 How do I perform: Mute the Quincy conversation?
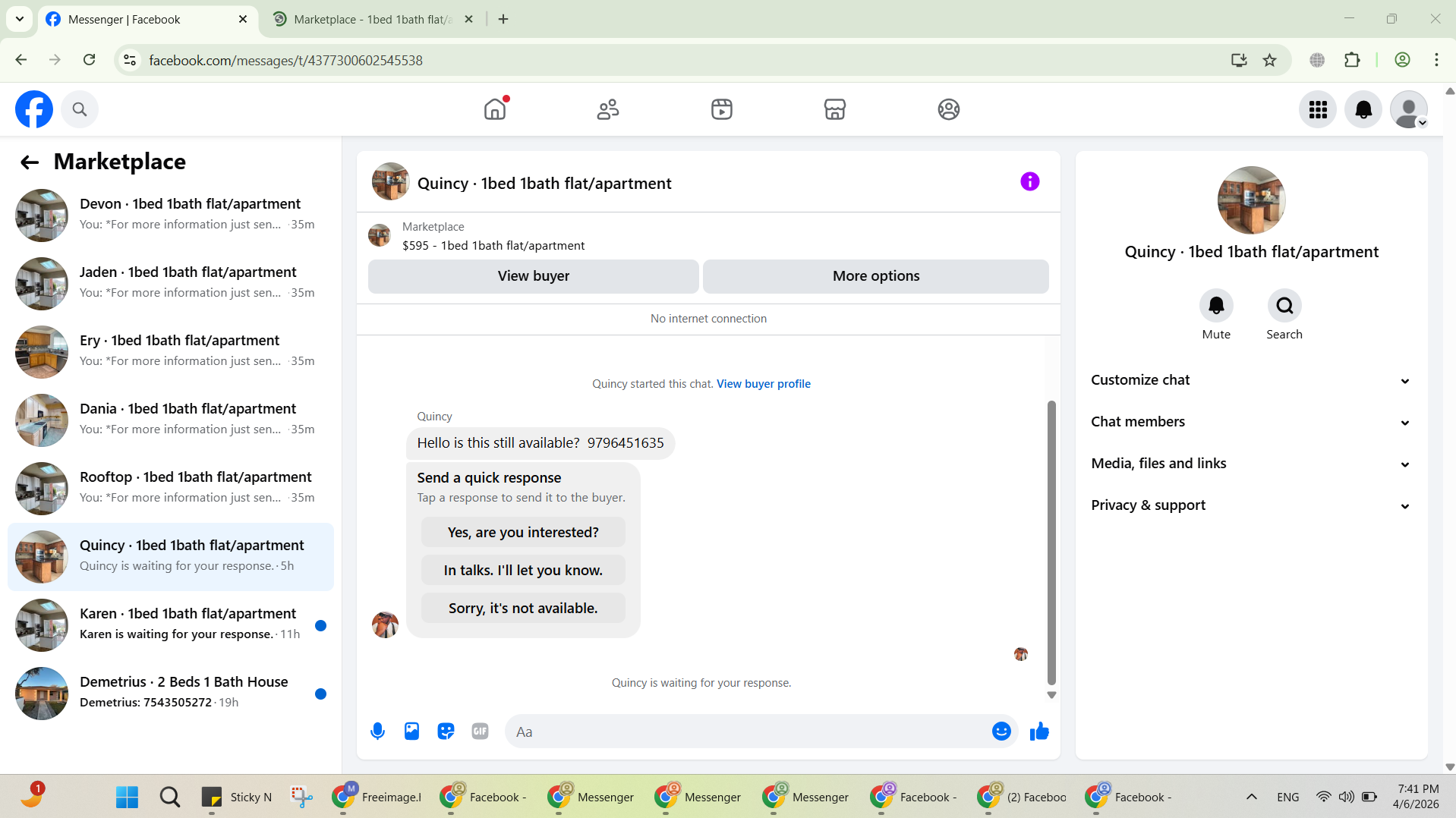(1216, 306)
